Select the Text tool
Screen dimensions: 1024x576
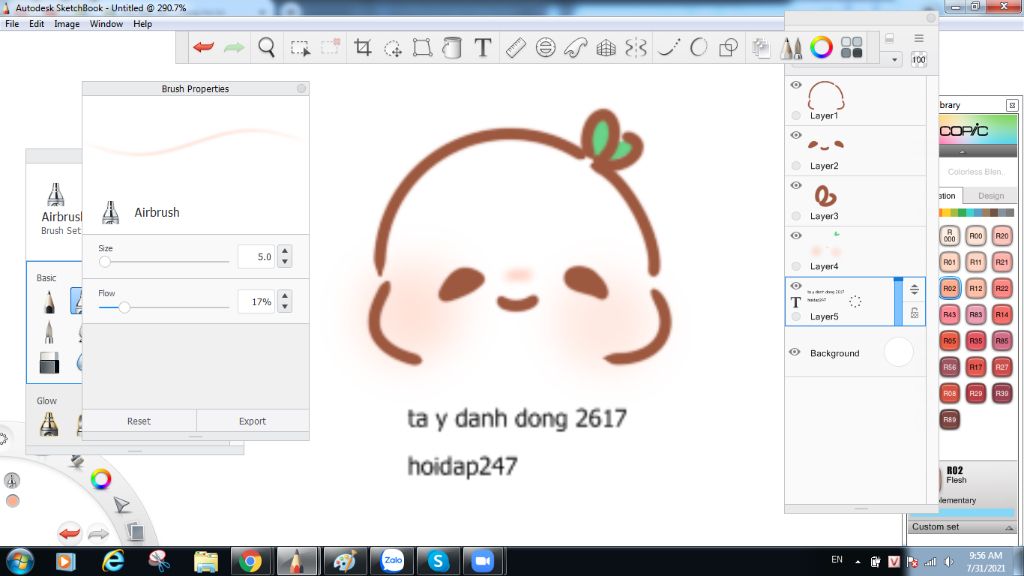[483, 48]
